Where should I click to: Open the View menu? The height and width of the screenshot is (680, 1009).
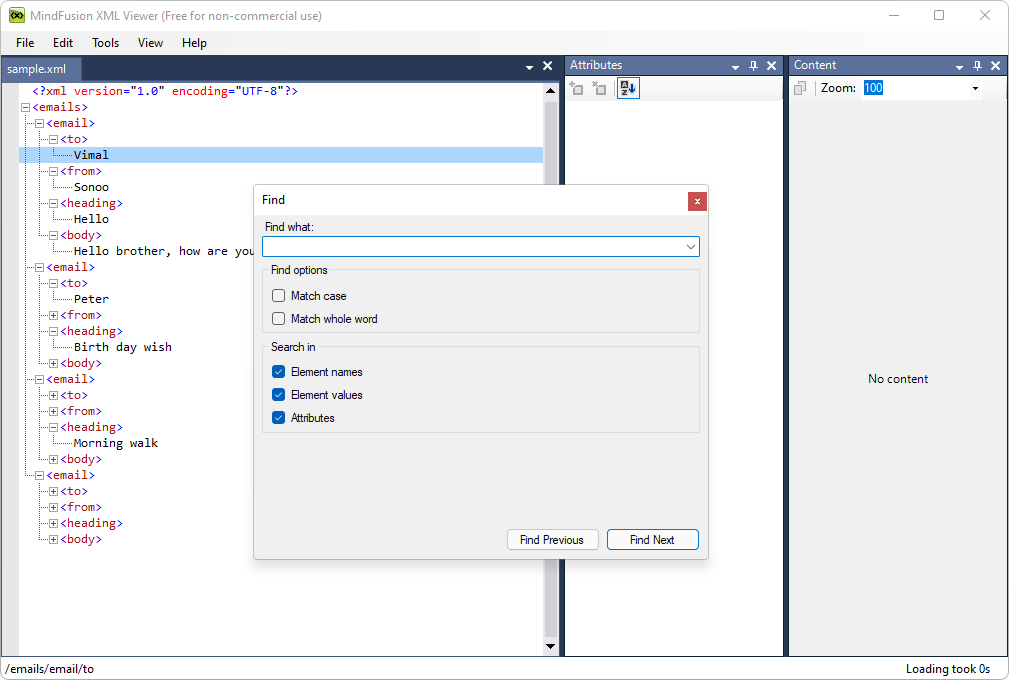point(150,43)
